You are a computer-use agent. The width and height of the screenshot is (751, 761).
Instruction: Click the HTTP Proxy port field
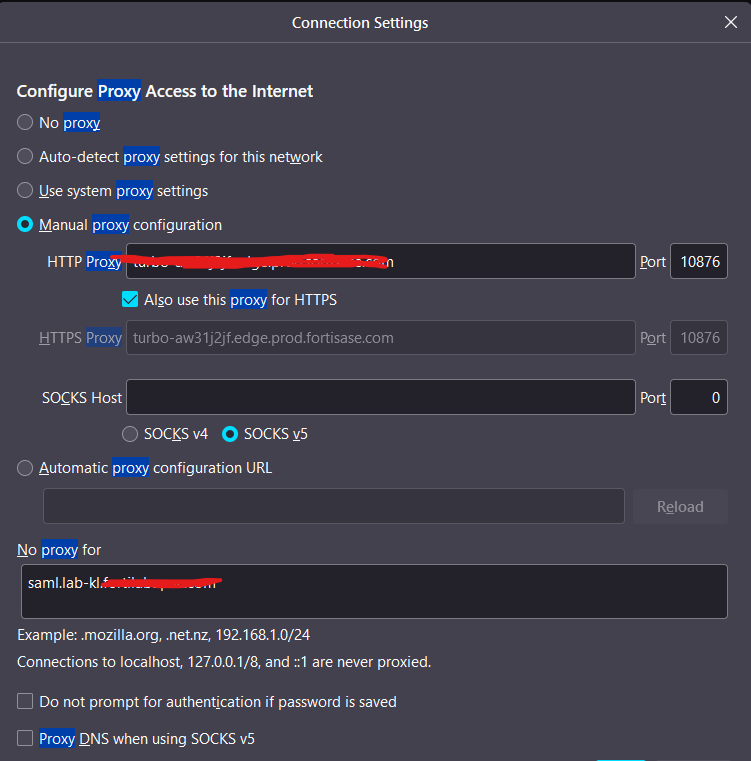[x=698, y=262]
